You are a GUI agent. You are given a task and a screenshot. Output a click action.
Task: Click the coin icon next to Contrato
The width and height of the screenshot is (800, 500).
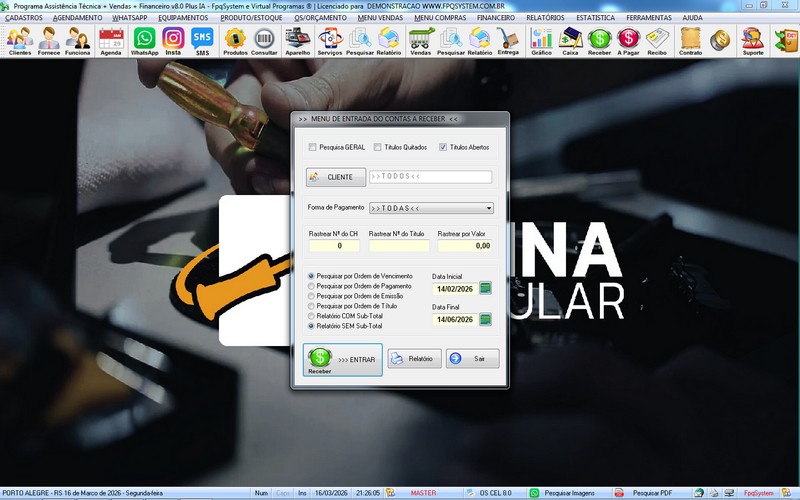pos(720,40)
